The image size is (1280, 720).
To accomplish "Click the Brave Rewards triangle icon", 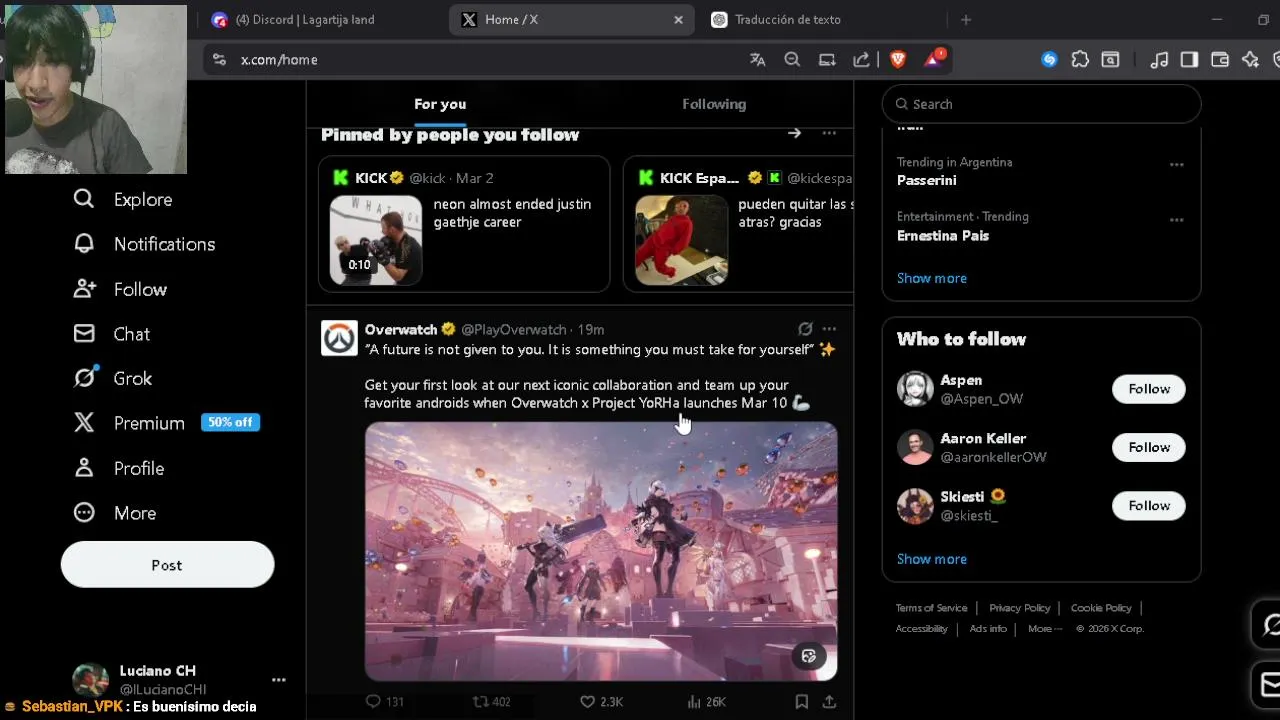I will pyautogui.click(x=933, y=60).
